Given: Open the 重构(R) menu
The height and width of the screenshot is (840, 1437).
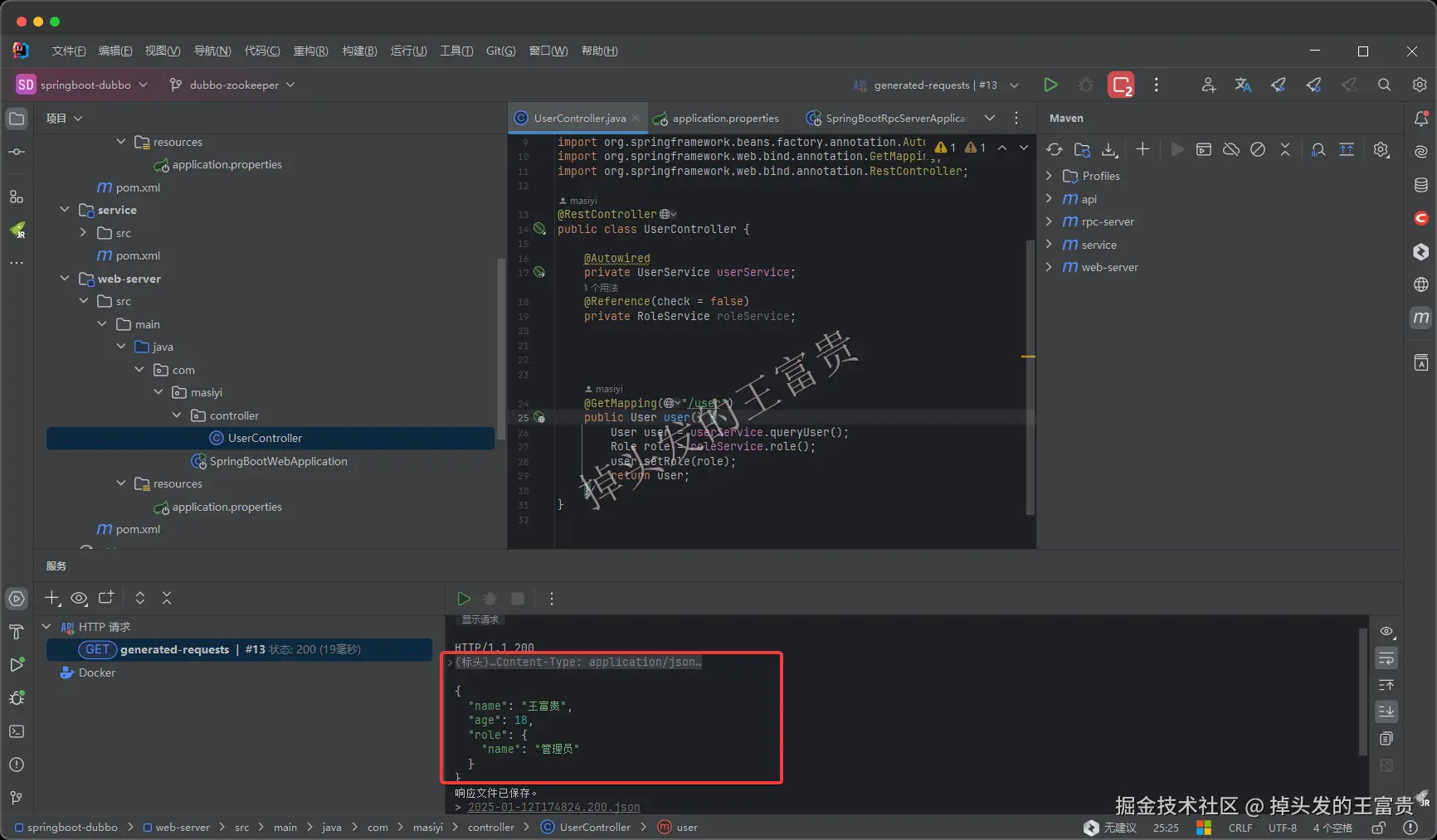Looking at the screenshot, I should click(x=311, y=51).
